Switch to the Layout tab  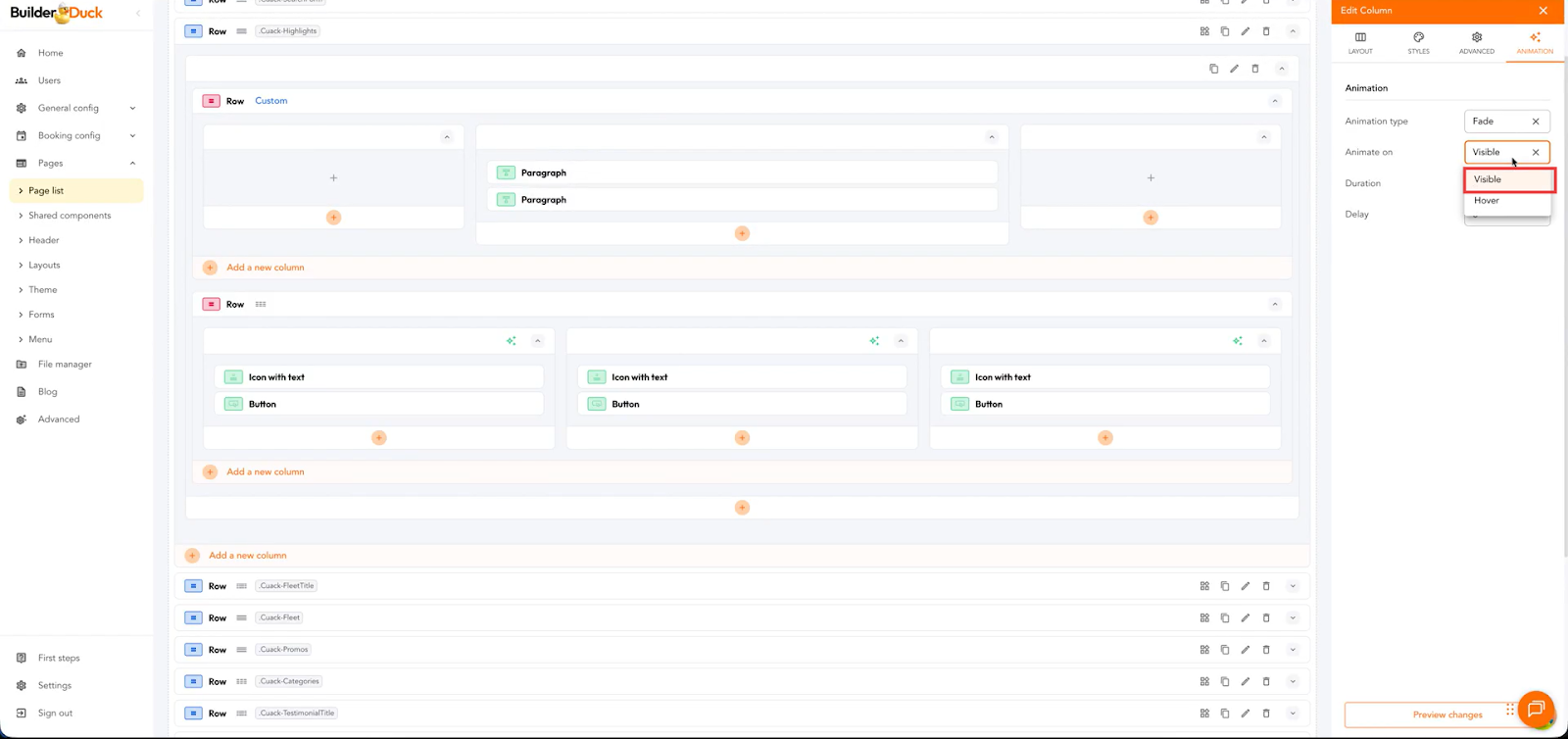[x=1360, y=43]
